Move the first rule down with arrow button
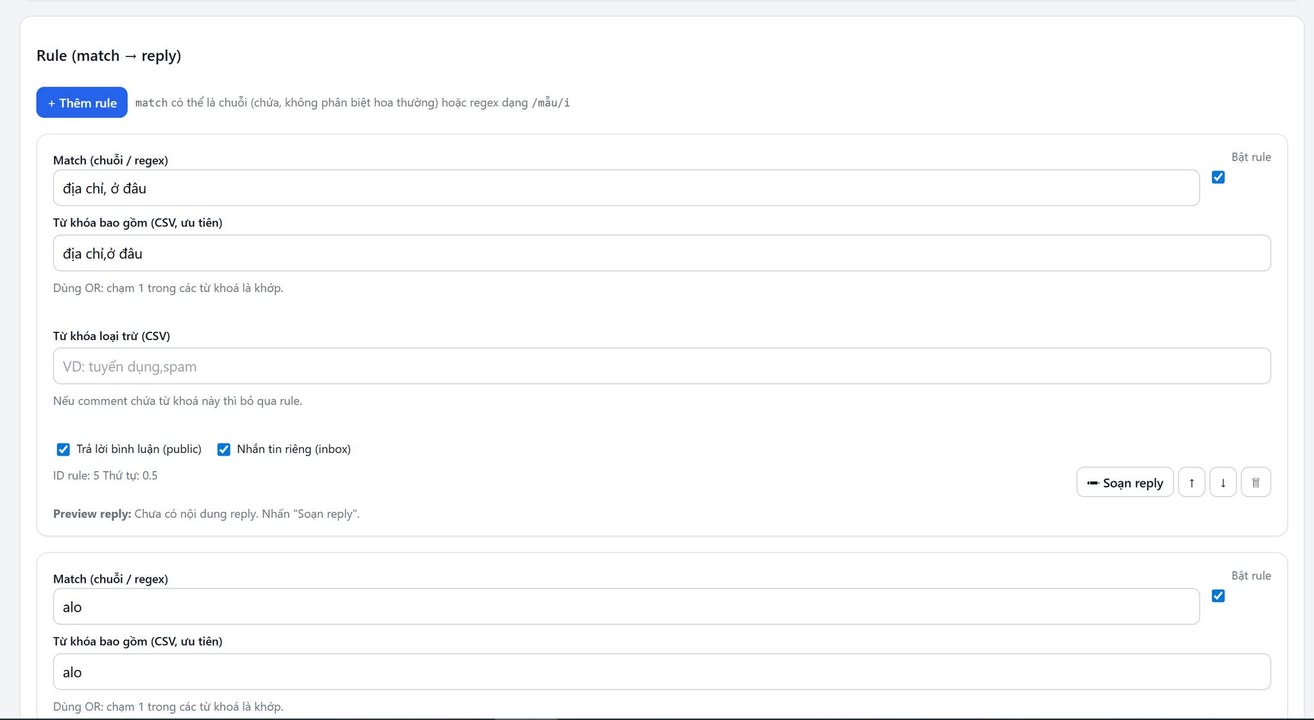This screenshot has height=720, width=1314. pos(1223,483)
